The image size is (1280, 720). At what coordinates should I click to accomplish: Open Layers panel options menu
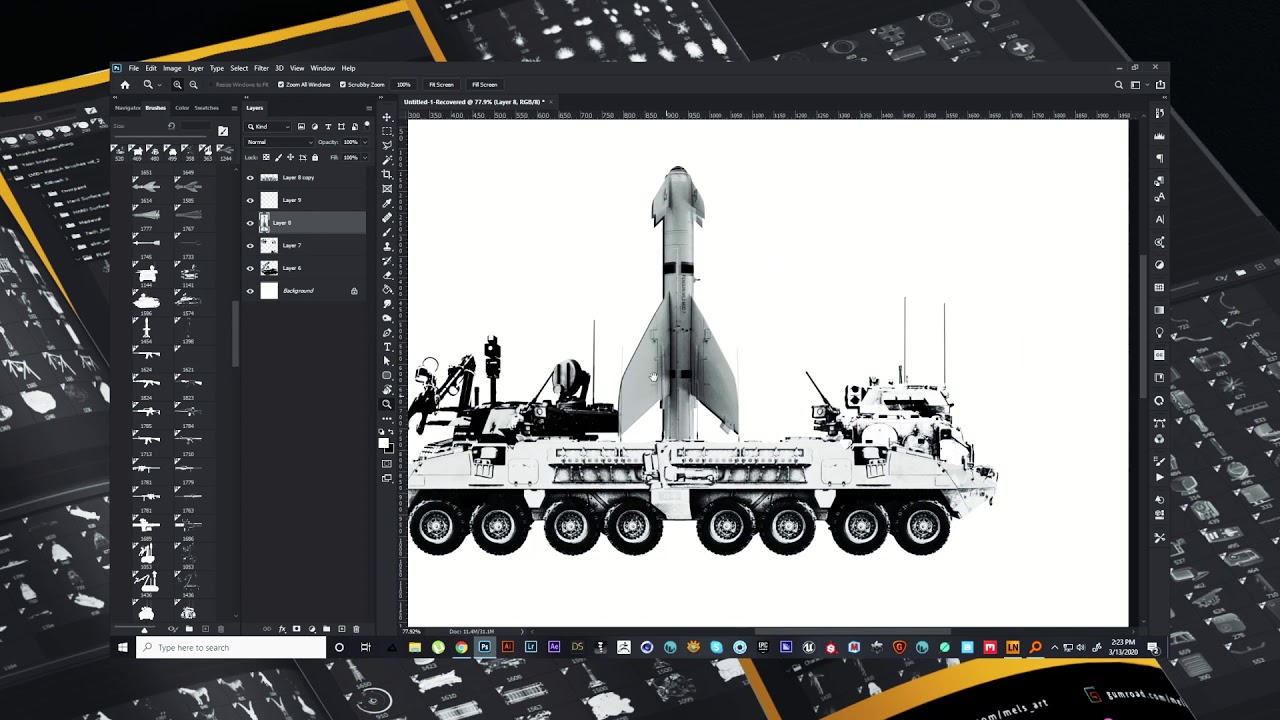(368, 108)
